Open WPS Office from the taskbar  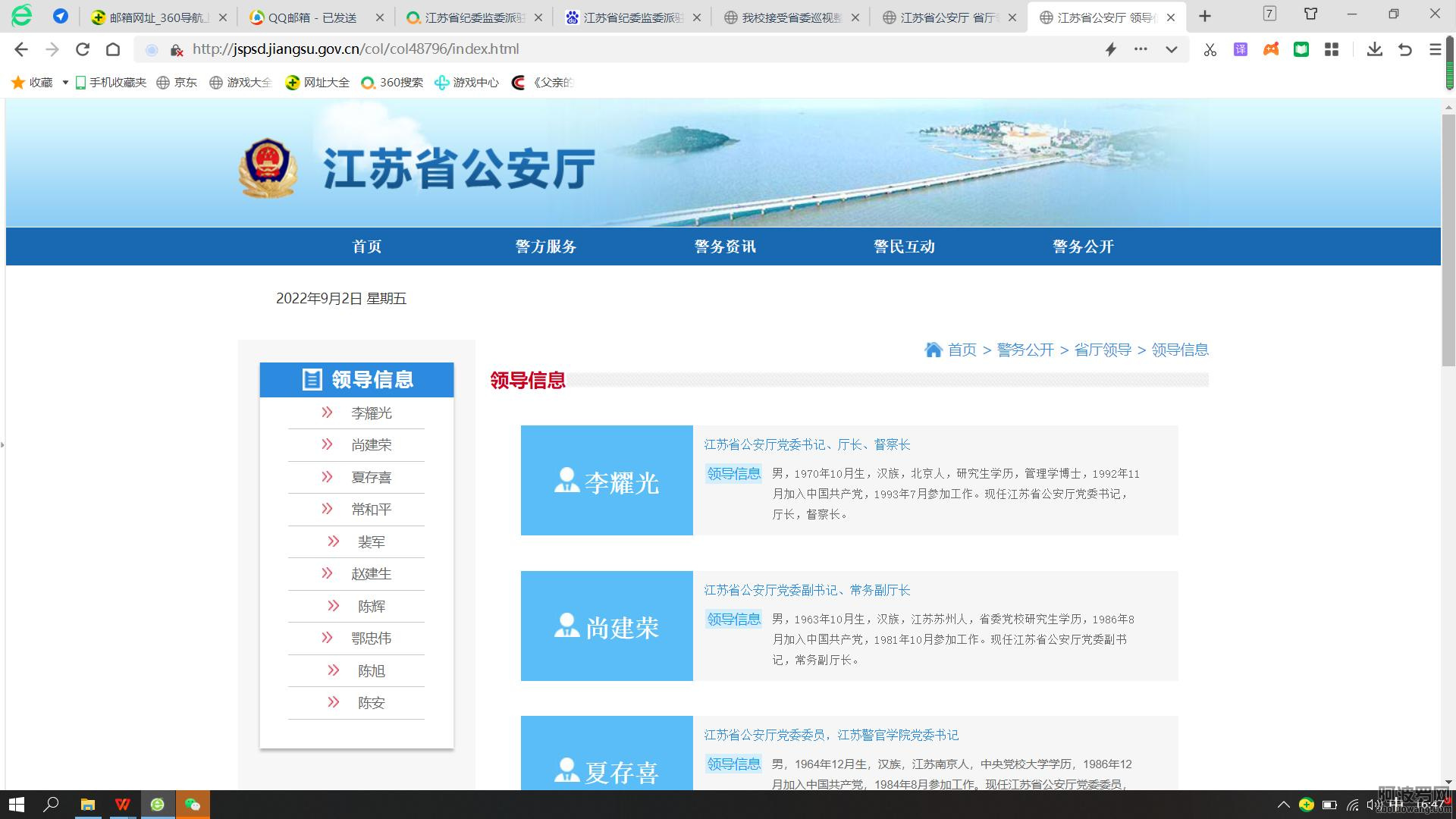click(123, 805)
